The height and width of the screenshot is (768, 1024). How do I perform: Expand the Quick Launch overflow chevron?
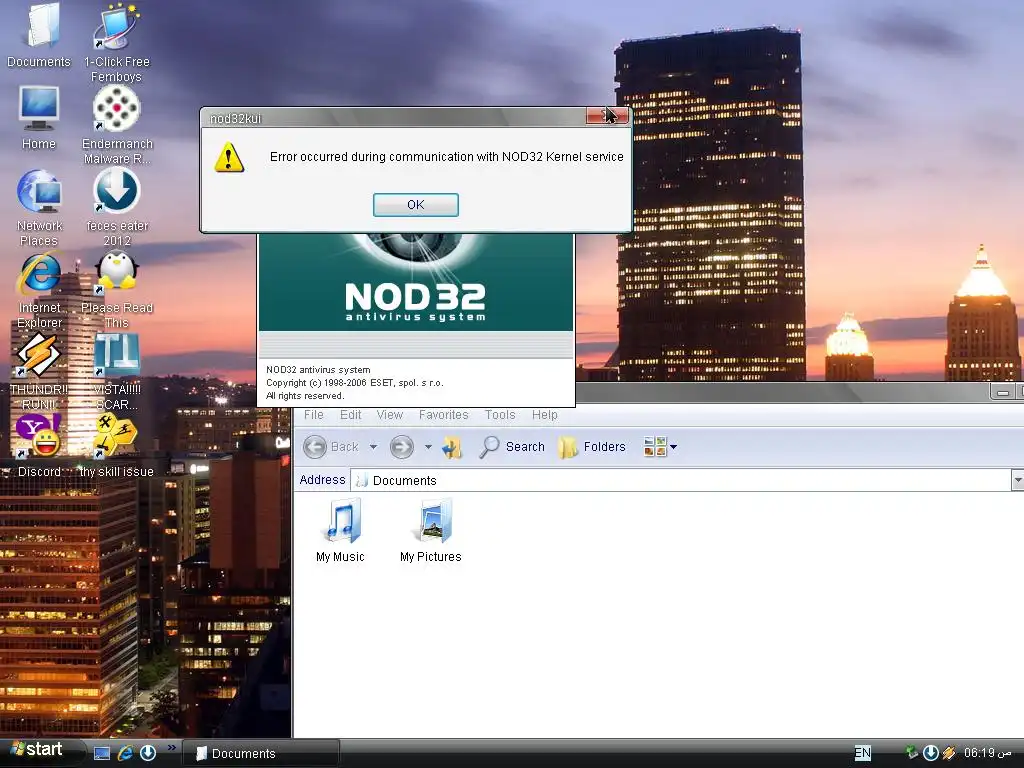coord(172,747)
